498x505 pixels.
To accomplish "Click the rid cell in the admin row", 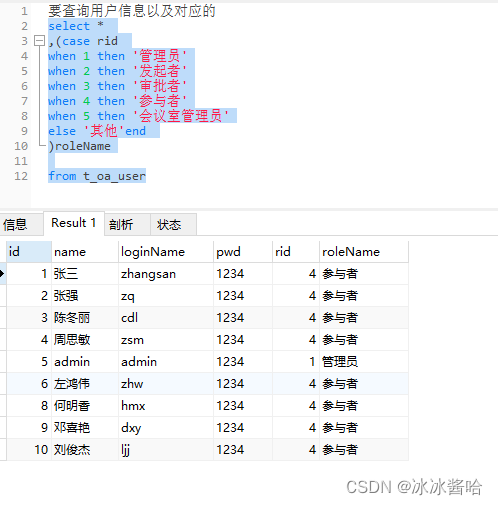I will [x=296, y=362].
